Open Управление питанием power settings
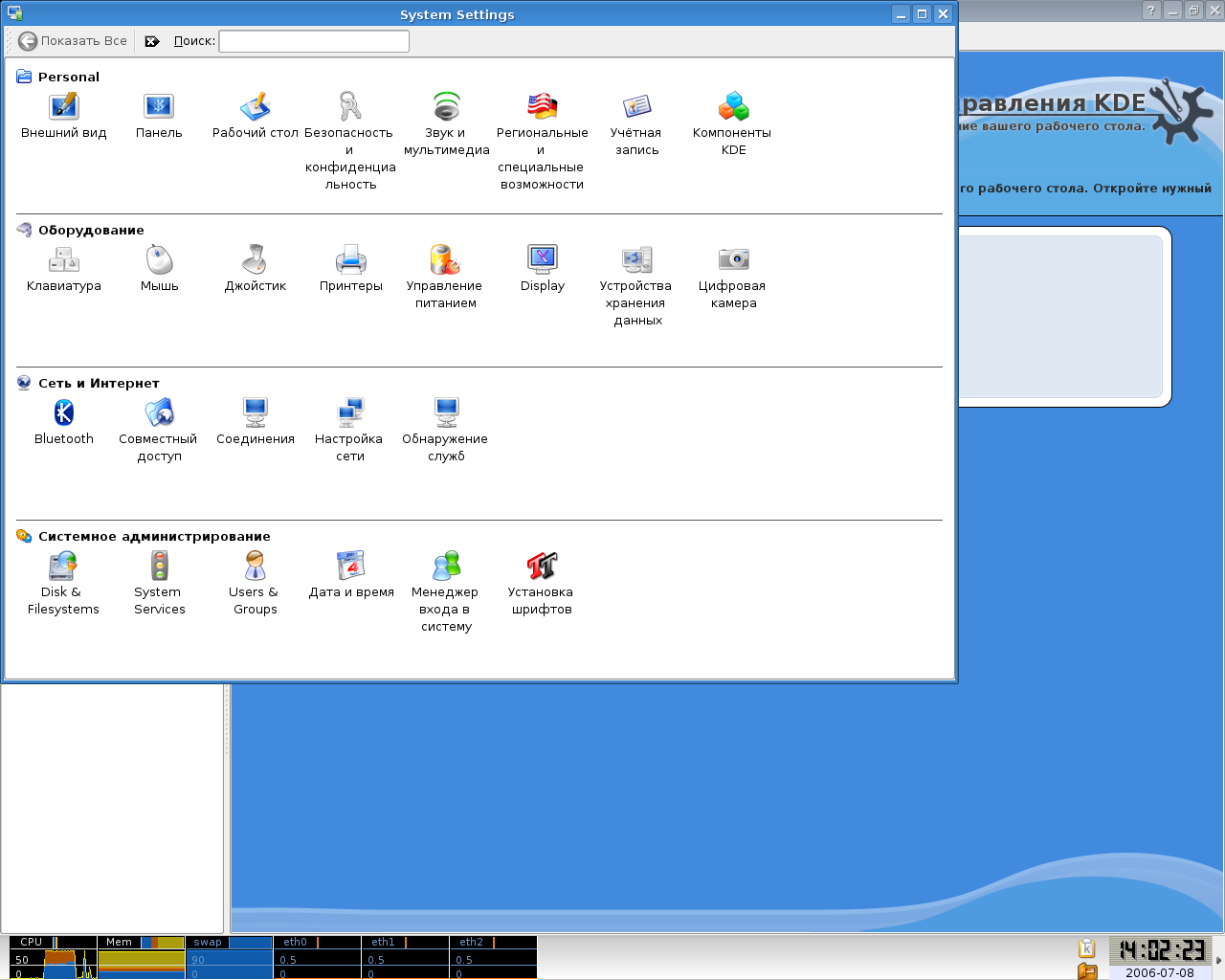1225x980 pixels. coord(446,278)
